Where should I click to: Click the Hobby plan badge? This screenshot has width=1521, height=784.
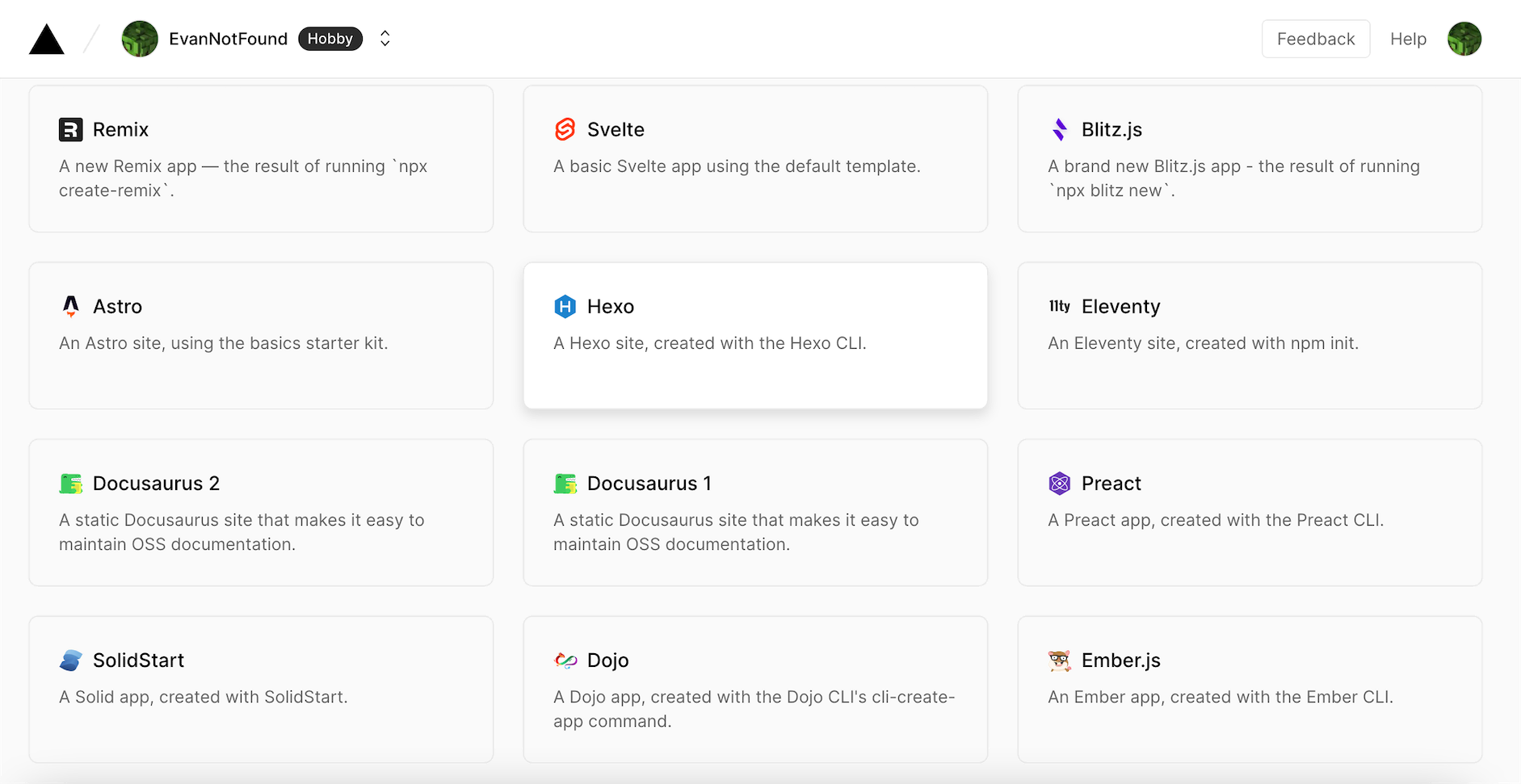(330, 39)
